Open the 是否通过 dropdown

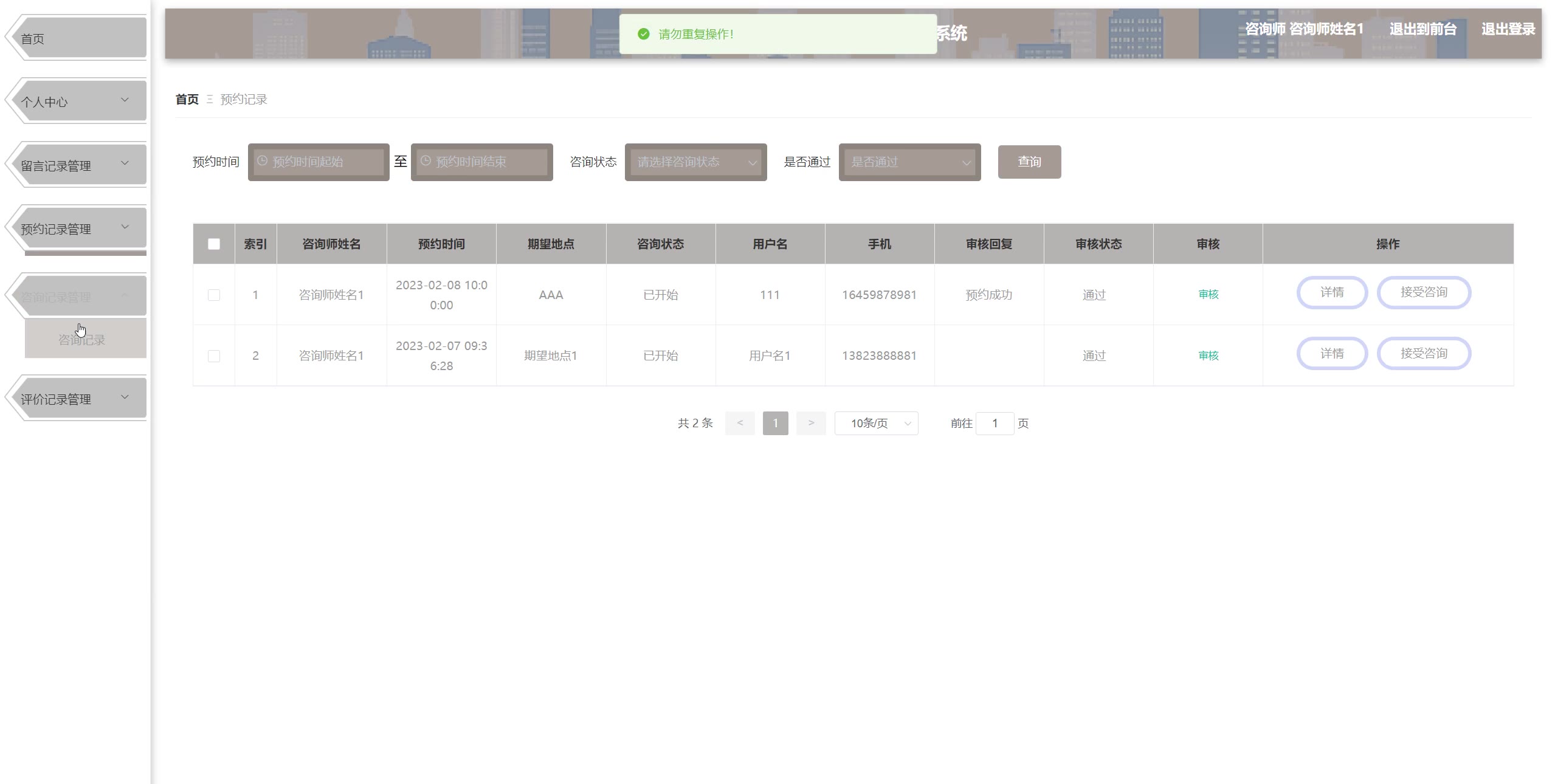[909, 162]
